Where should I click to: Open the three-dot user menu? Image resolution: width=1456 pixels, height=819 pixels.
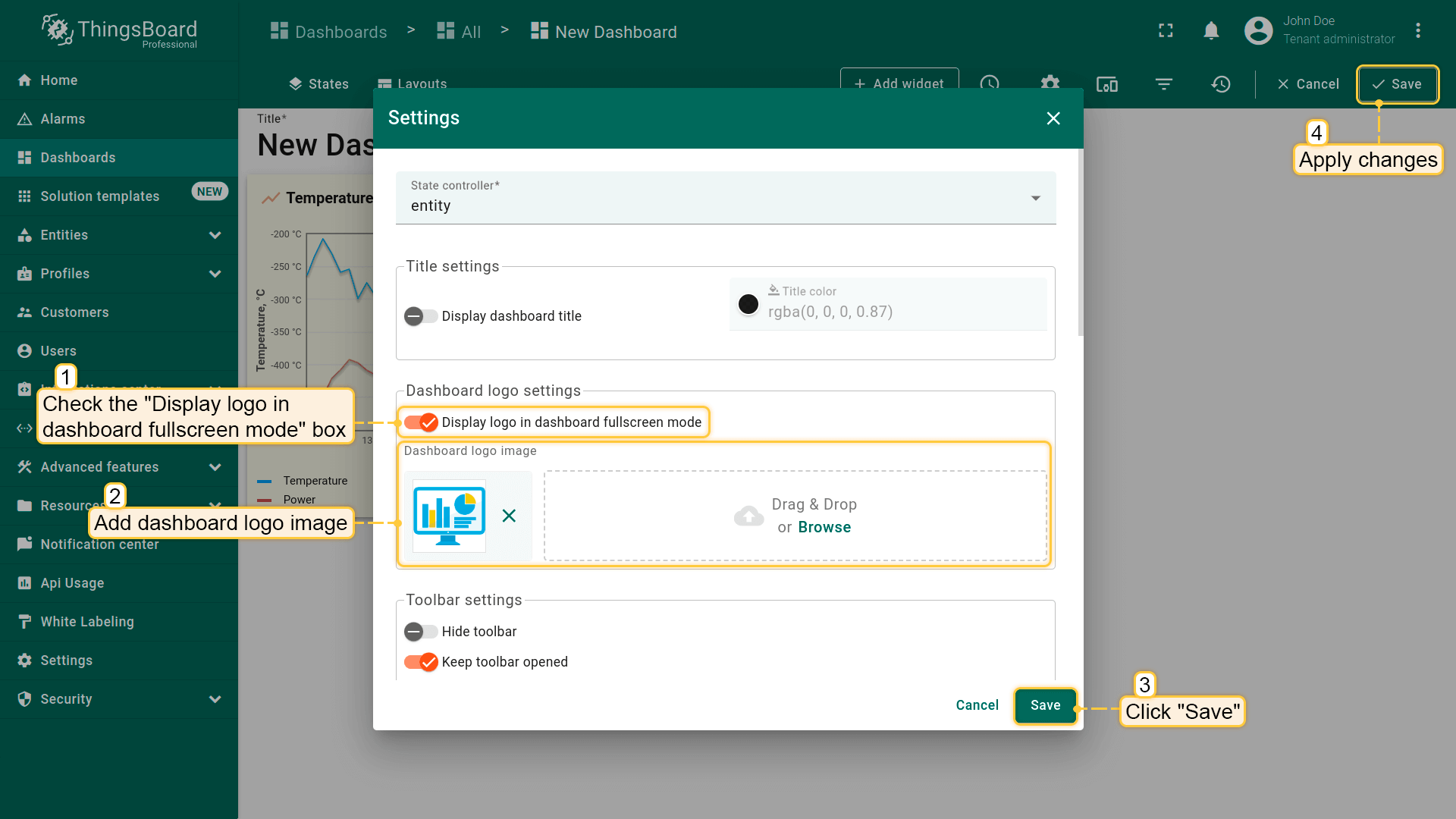(x=1417, y=31)
